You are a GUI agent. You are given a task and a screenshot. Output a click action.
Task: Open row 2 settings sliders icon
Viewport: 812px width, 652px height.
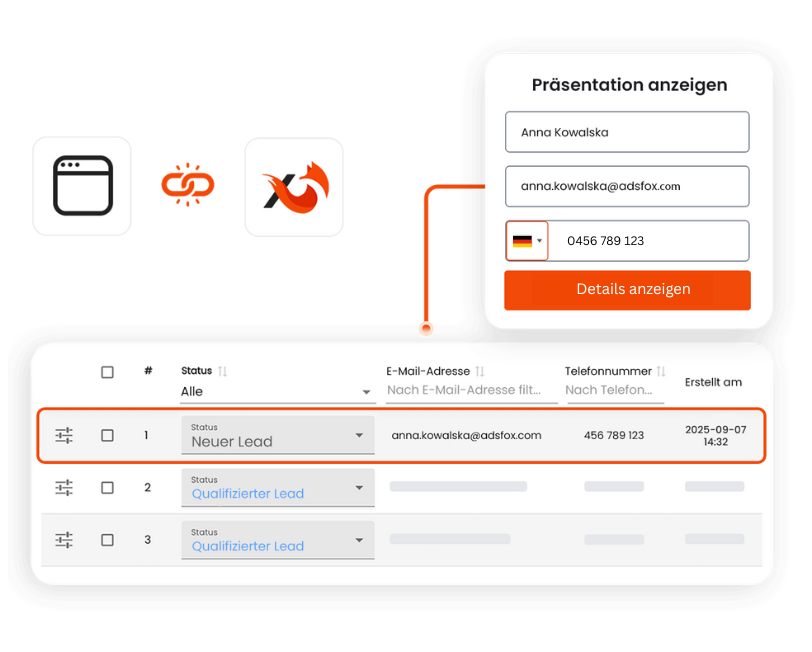point(64,488)
